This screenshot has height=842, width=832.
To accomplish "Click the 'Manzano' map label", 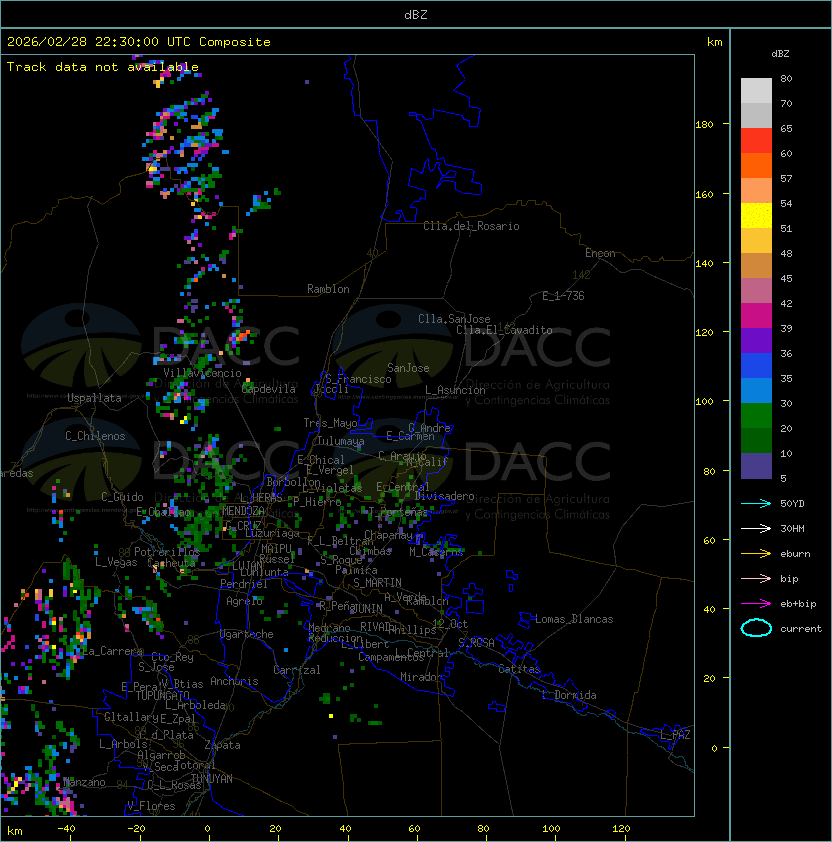I will [84, 782].
